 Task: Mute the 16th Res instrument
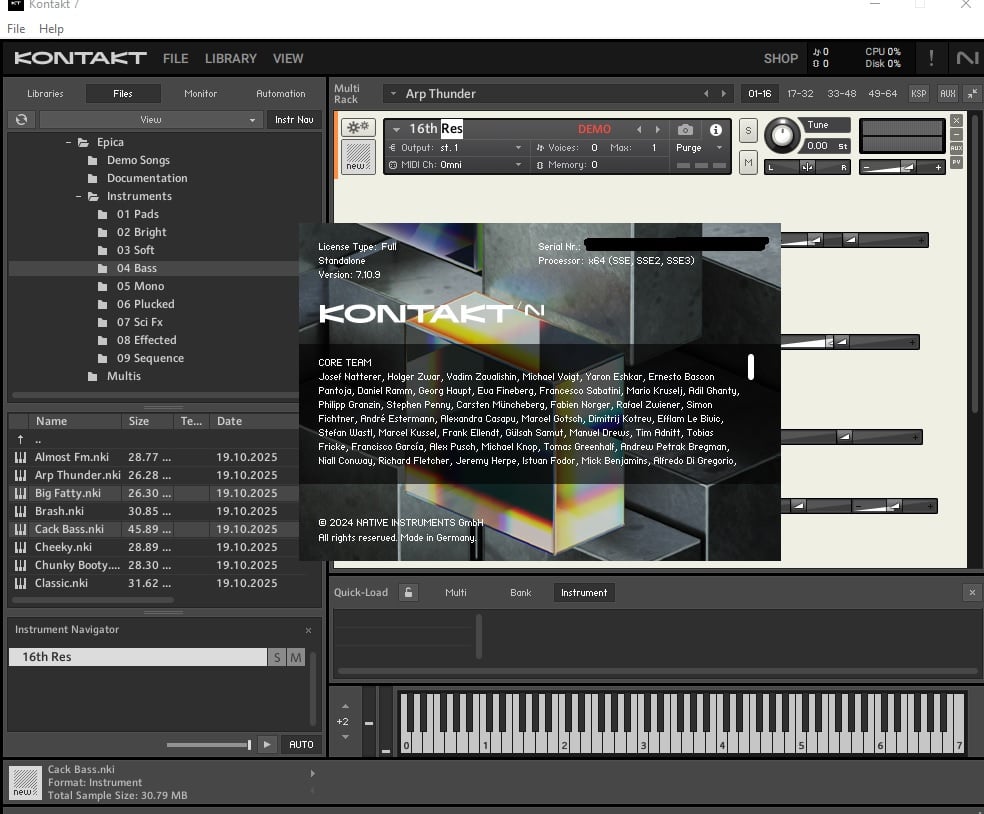748,163
